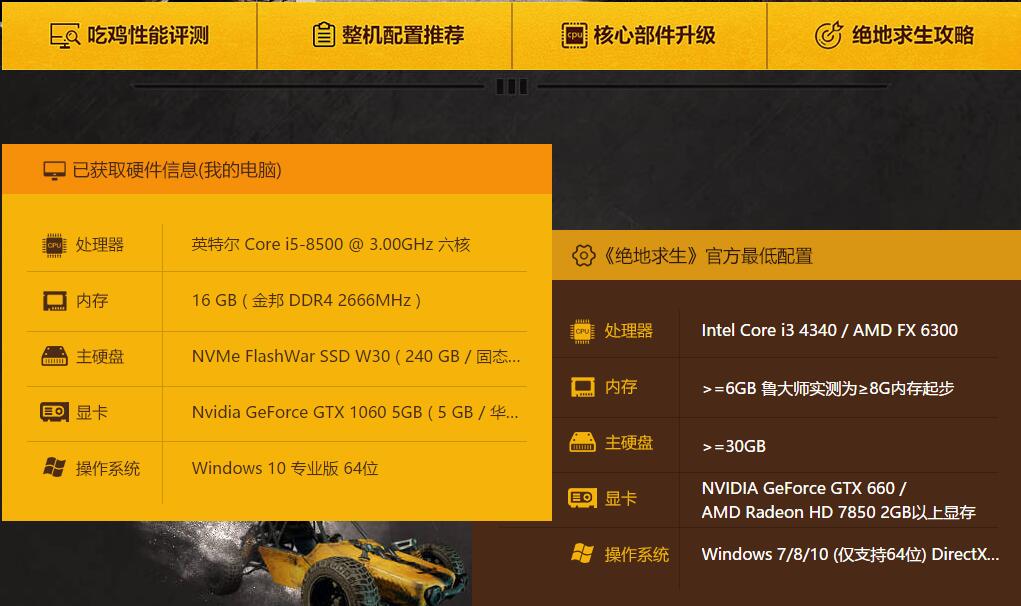Open the 核心部件升级 tab

(639, 35)
